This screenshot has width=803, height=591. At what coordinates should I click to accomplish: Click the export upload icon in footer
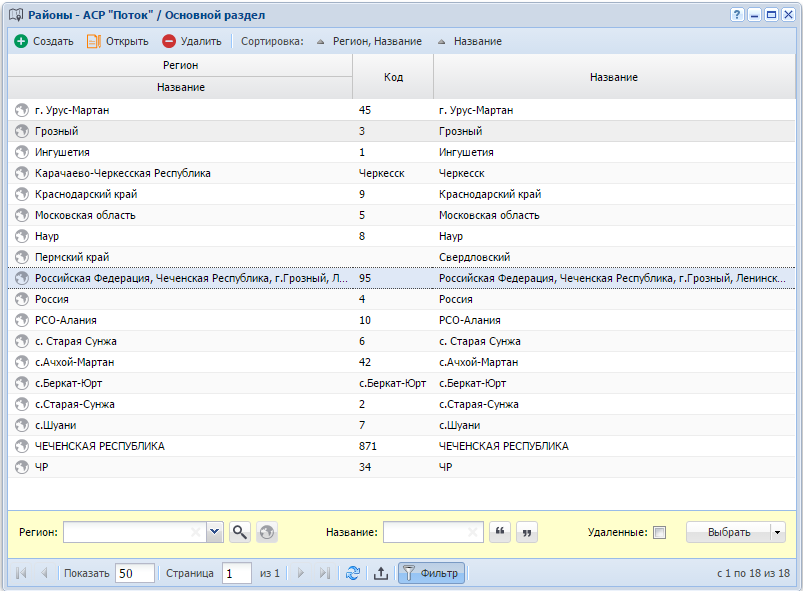pyautogui.click(x=381, y=573)
